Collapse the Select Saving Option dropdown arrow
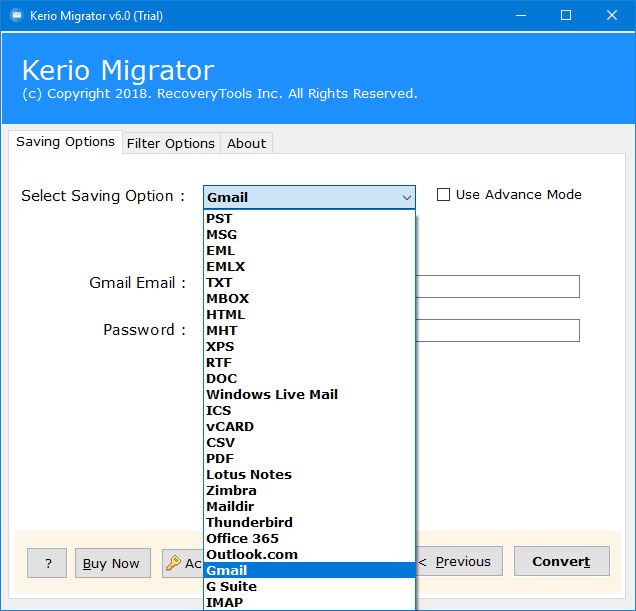Screen dimensions: 636x611 pos(406,198)
